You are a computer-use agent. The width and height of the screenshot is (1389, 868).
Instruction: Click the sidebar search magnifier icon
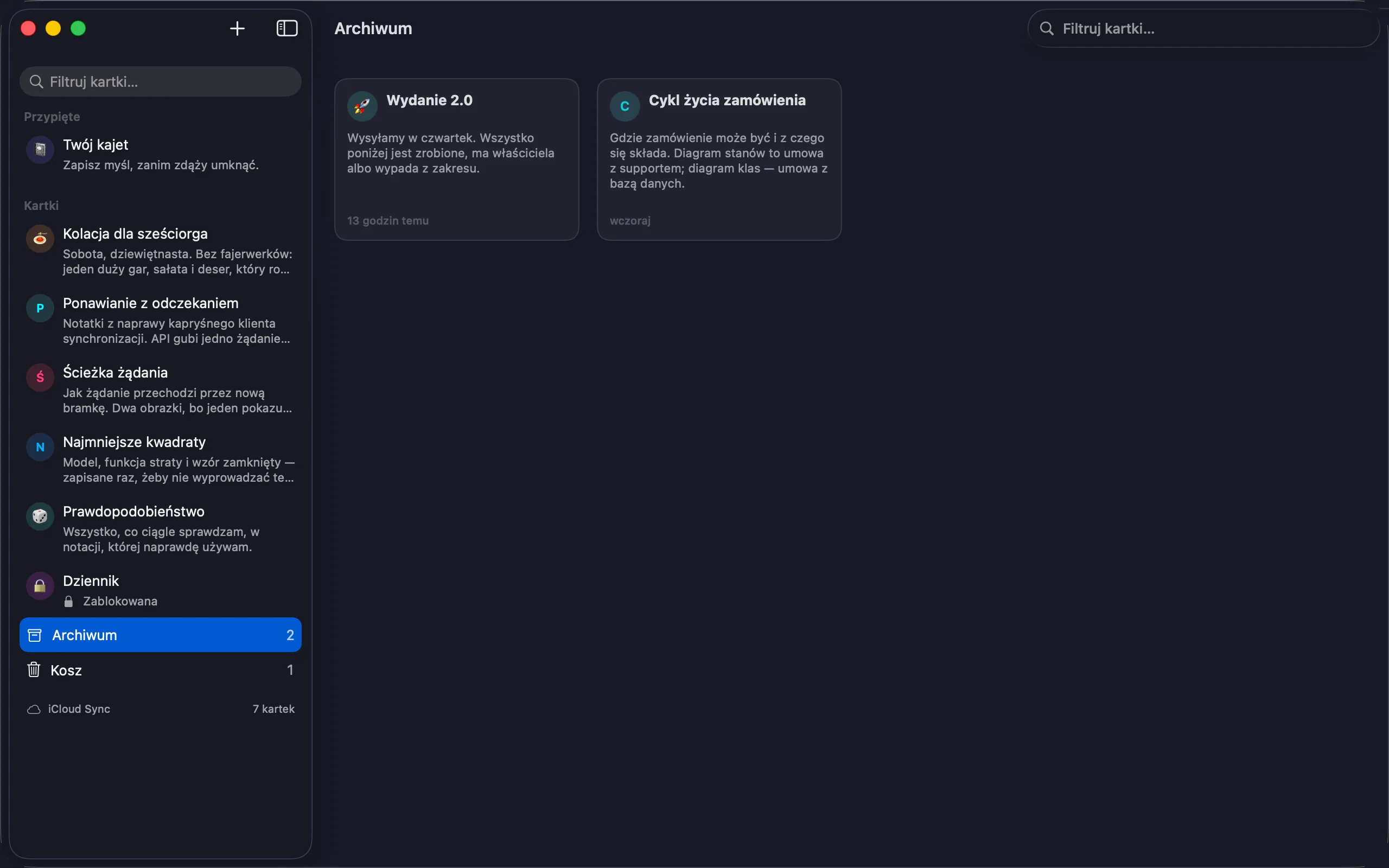click(x=36, y=81)
